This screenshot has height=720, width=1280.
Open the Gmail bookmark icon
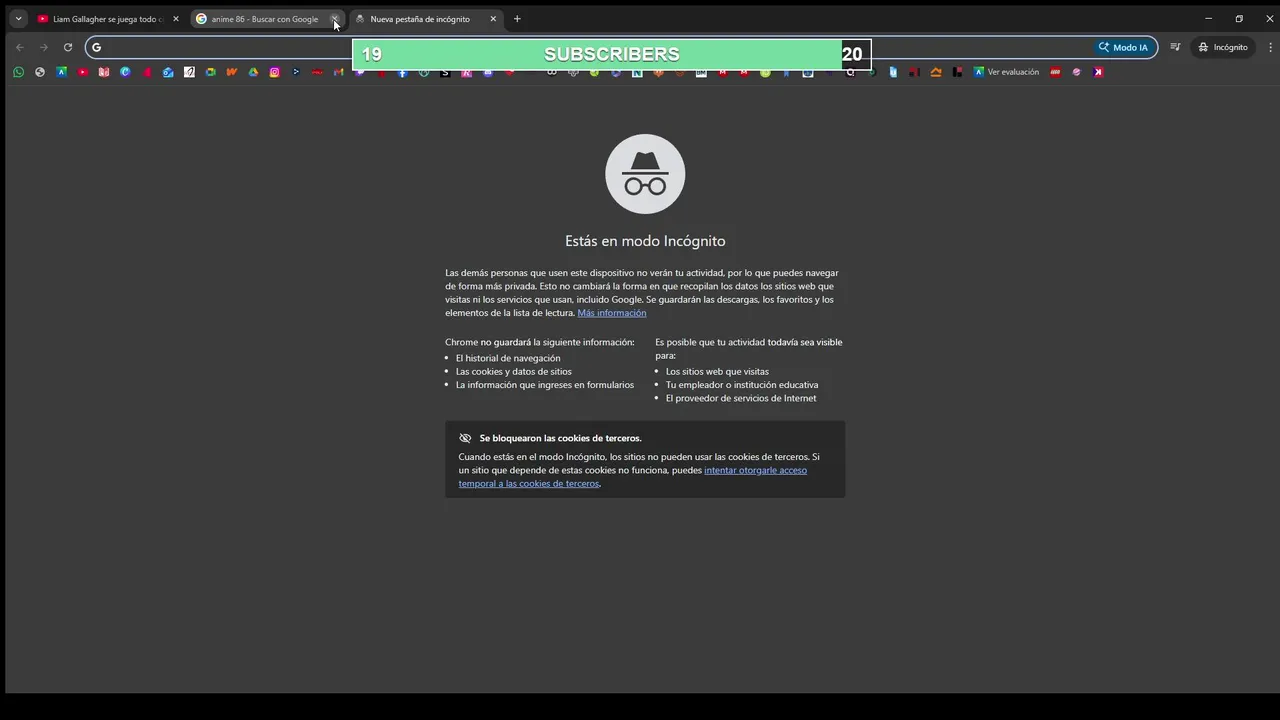339,72
